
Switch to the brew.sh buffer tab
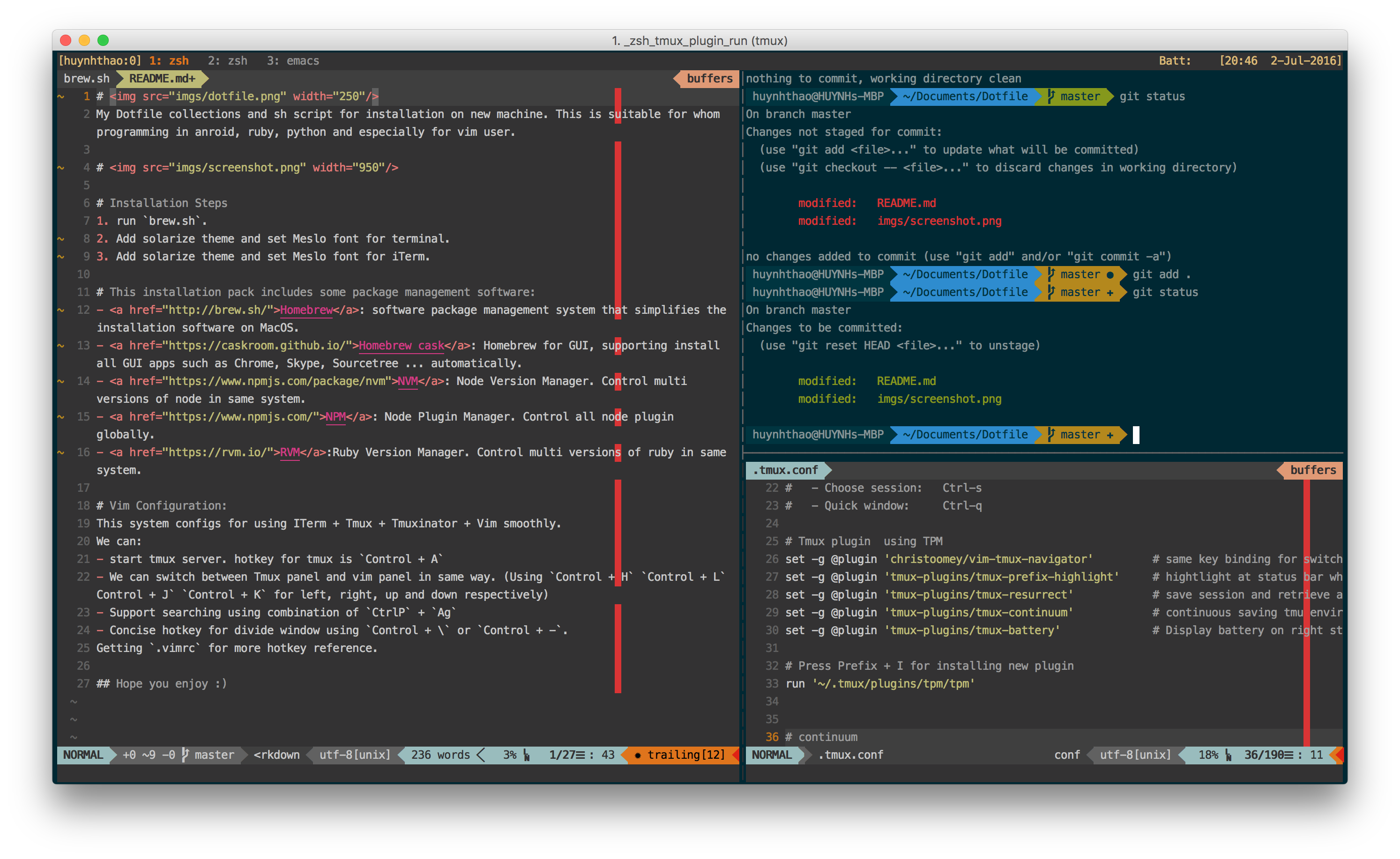coord(86,78)
